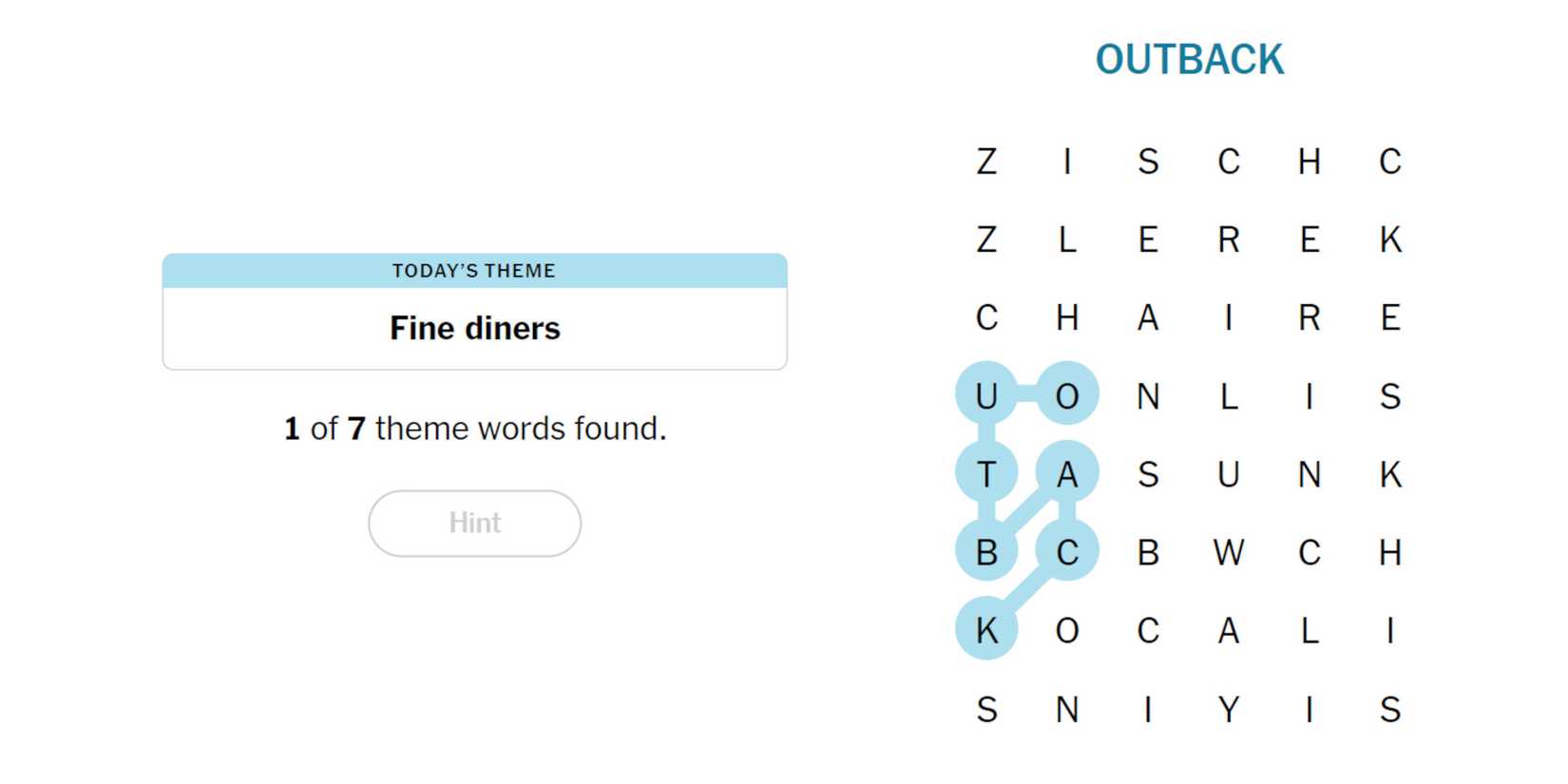
Task: Click the Today's Theme header bar
Action: click(x=474, y=271)
